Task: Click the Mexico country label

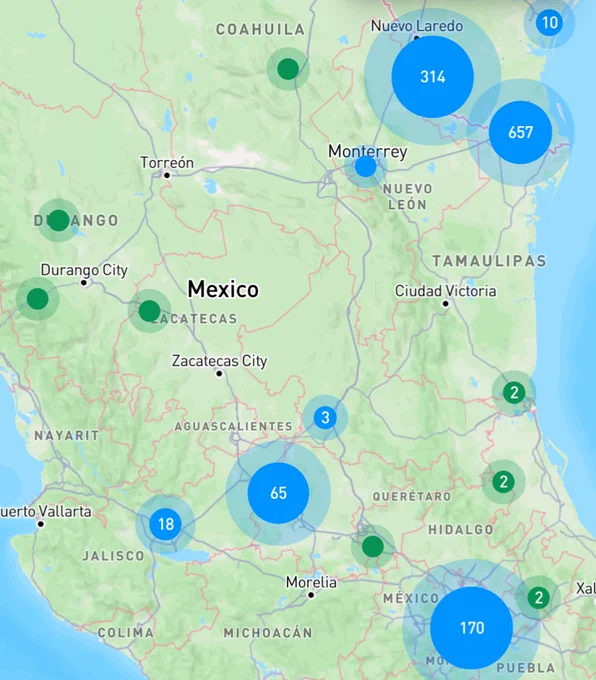Action: [223, 289]
